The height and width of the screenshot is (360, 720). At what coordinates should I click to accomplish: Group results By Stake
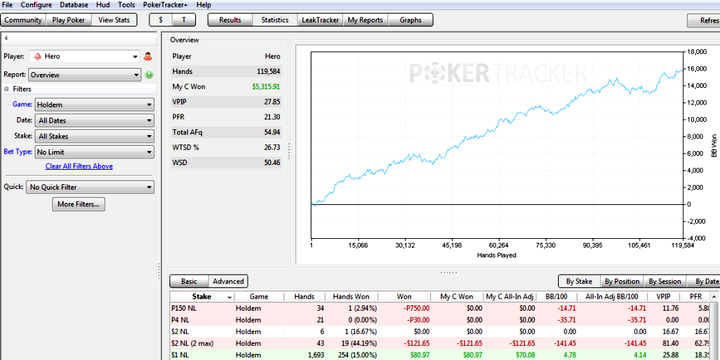tap(579, 281)
